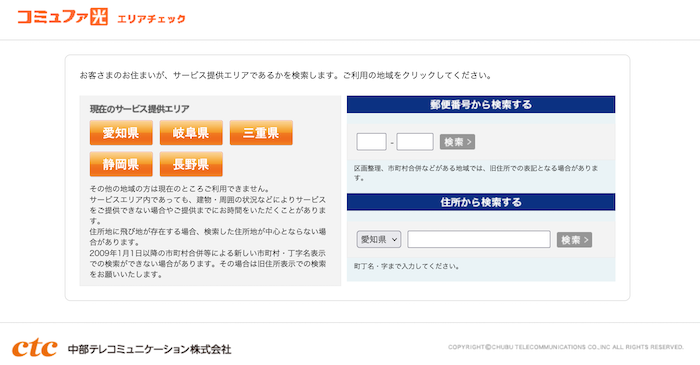Image resolution: width=700 pixels, height=365 pixels.
Task: Click the 現在のサービス提供エリア heading
Action: (x=139, y=109)
